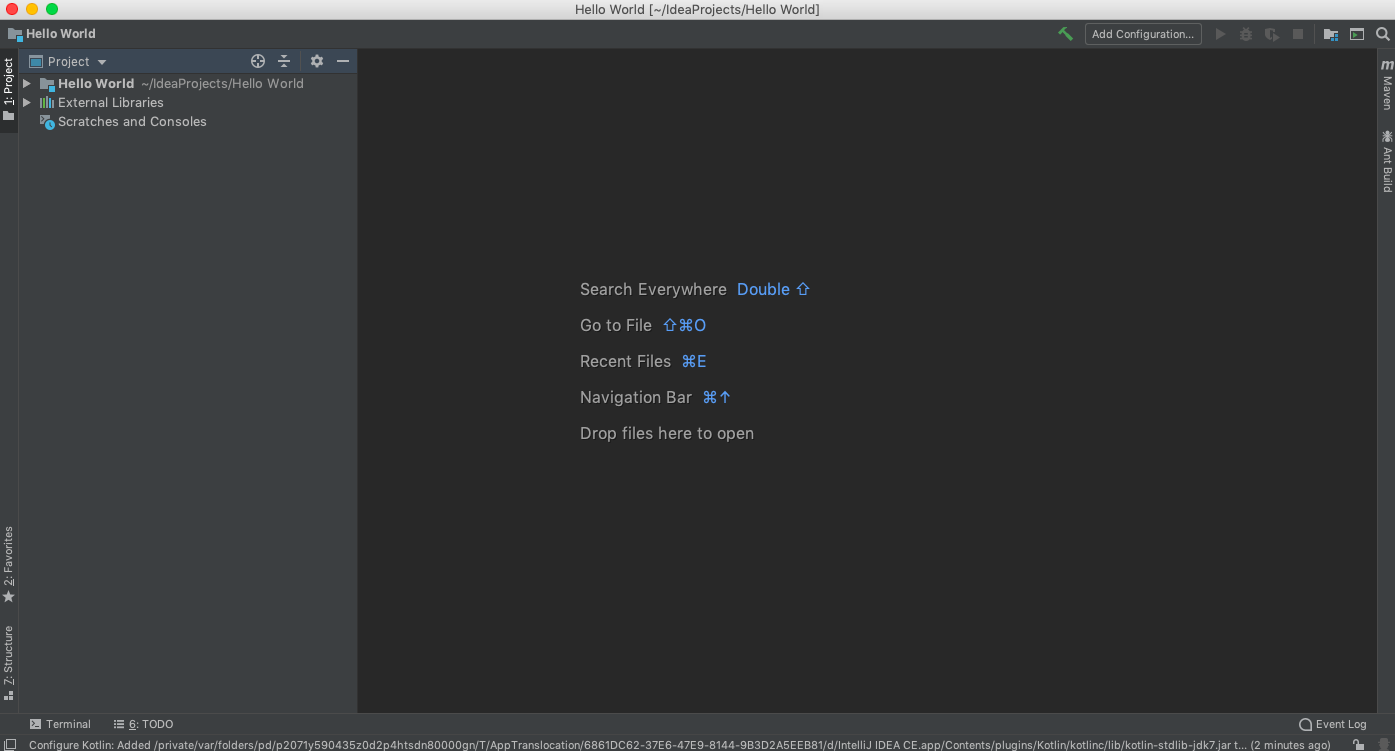1395x751 pixels.
Task: Click the open padlock read-only status icon
Action: (x=1358, y=744)
